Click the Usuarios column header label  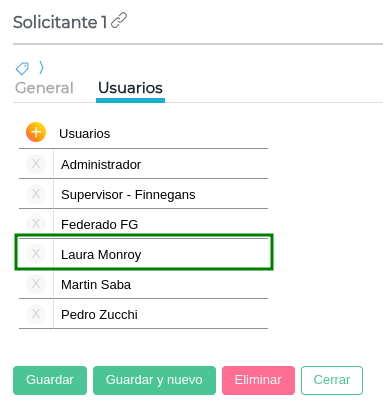point(85,134)
